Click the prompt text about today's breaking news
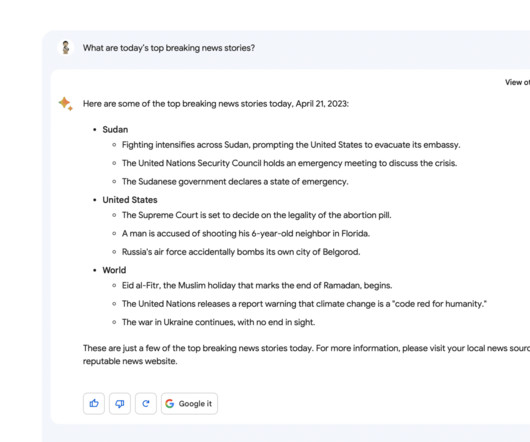The height and width of the screenshot is (442, 530). coord(169,48)
